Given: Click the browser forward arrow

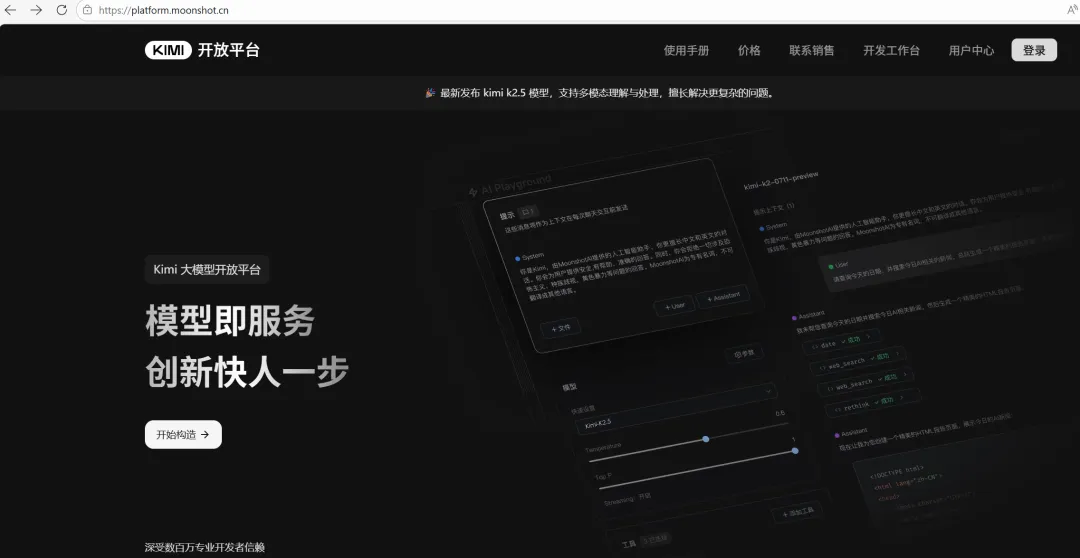Looking at the screenshot, I should tap(36, 10).
